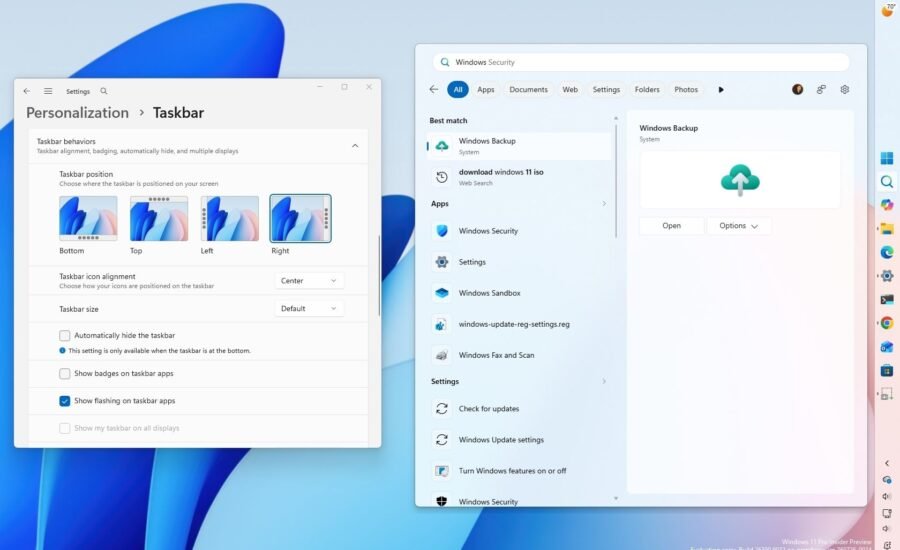900x550 pixels.
Task: Show more search filter tabs arrow
Action: pos(721,90)
